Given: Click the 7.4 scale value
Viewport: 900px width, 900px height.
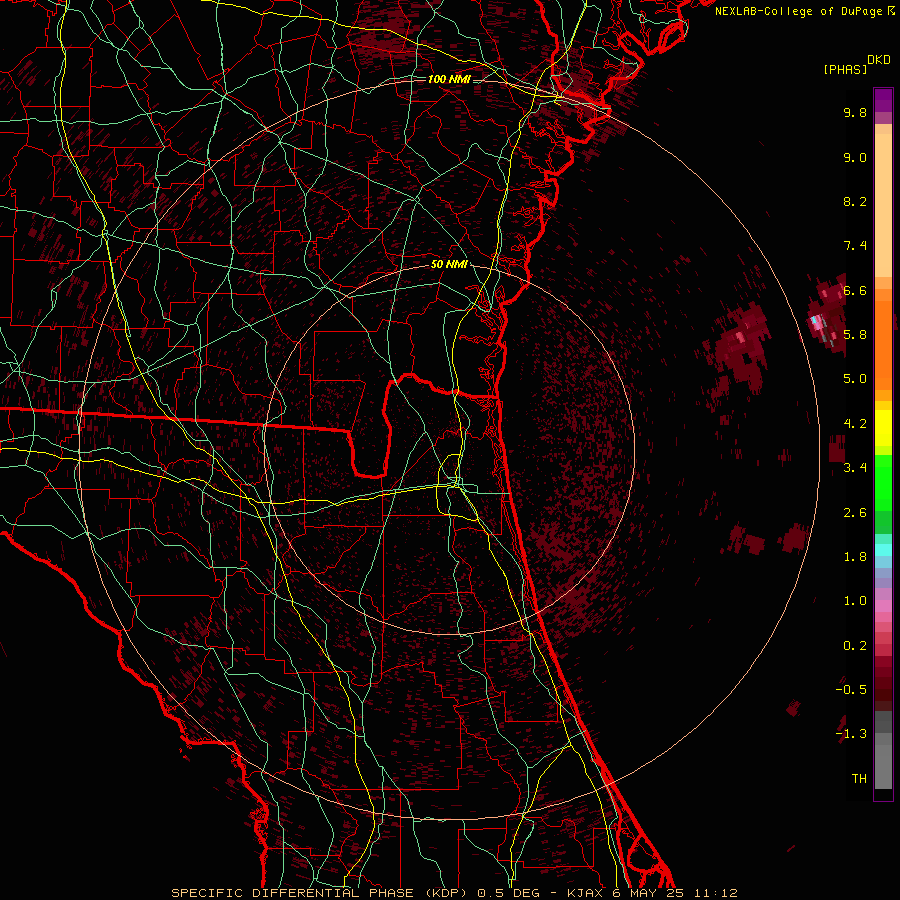Looking at the screenshot, I should pos(855,246).
